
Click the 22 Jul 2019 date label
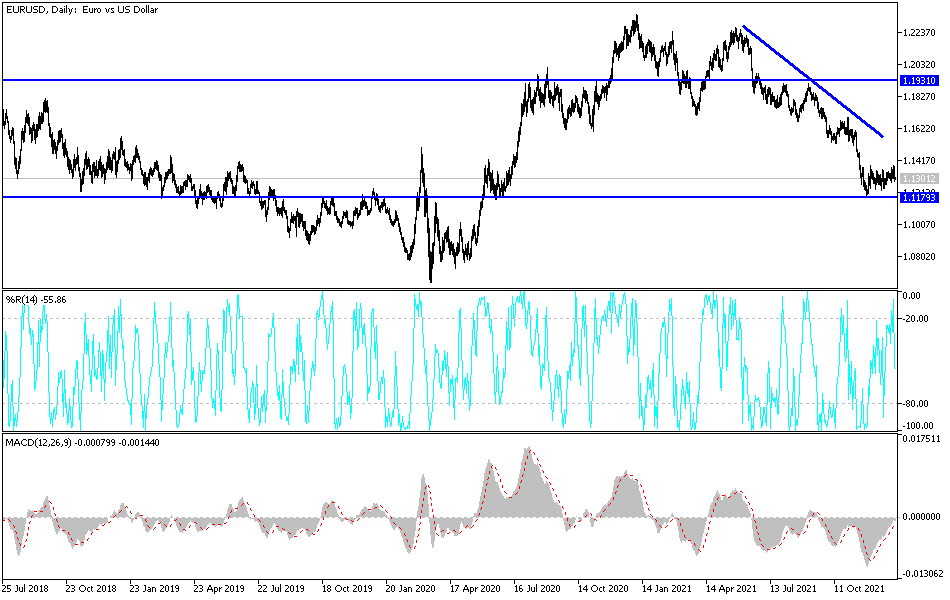(281, 588)
